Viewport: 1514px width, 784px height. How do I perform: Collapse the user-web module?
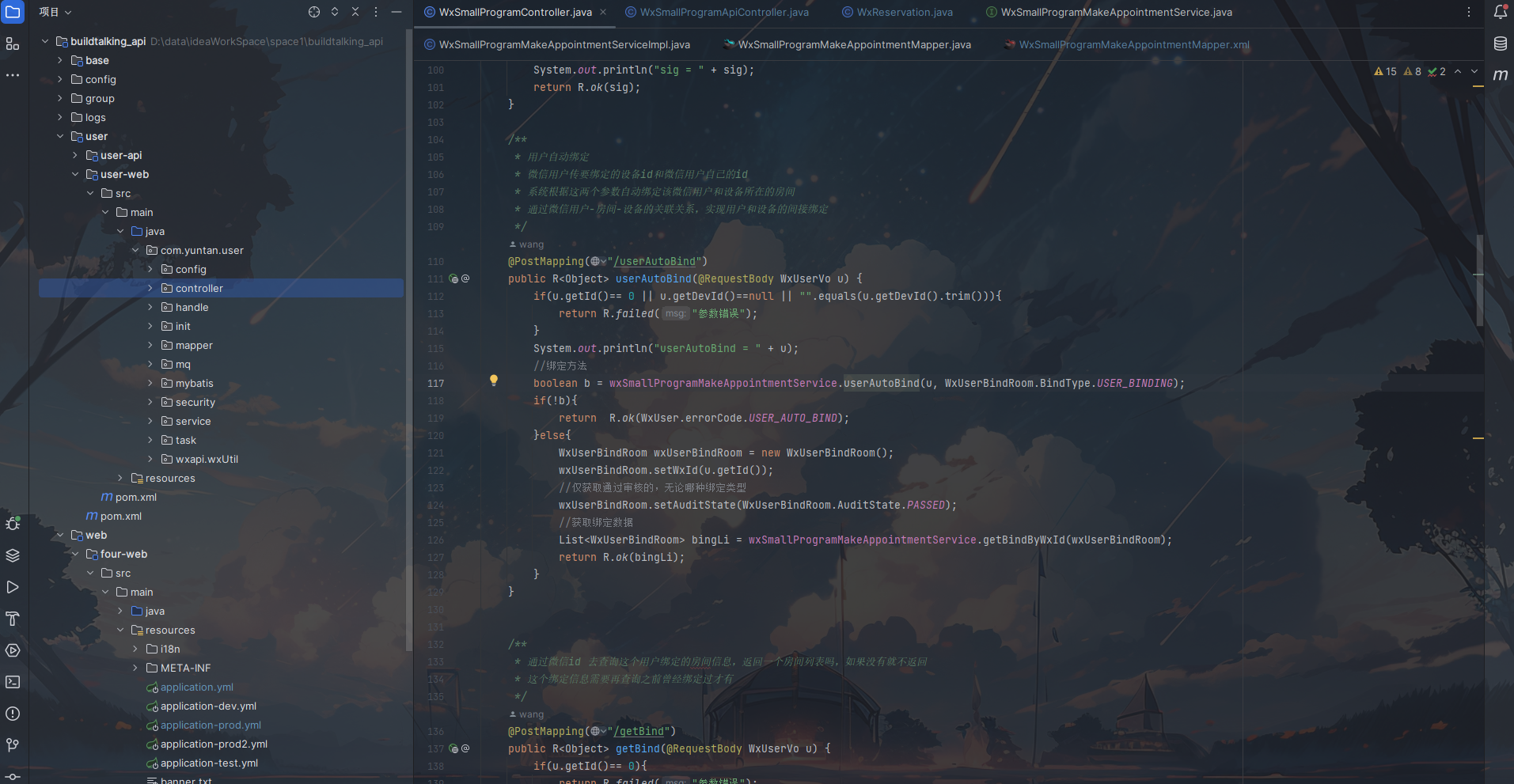75,174
